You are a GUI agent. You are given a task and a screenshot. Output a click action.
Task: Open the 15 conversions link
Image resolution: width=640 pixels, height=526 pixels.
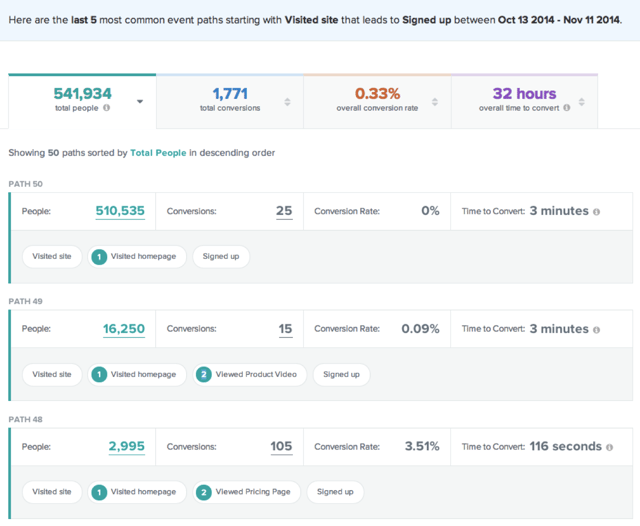point(285,329)
